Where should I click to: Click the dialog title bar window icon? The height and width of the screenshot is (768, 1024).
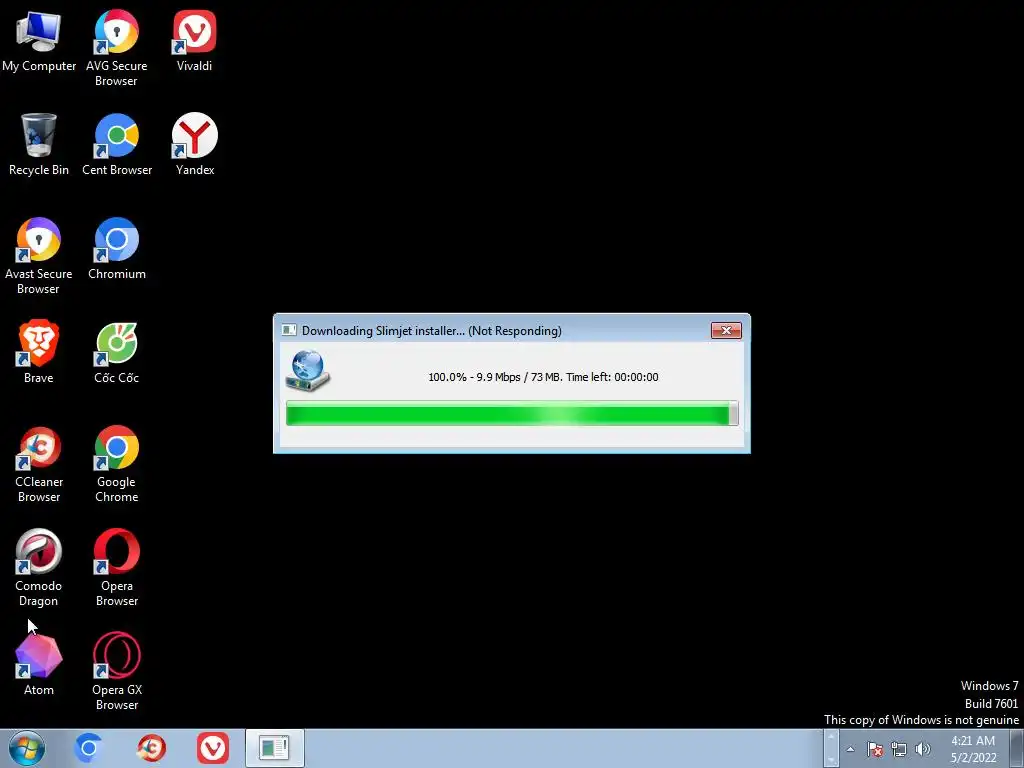pyautogui.click(x=289, y=330)
